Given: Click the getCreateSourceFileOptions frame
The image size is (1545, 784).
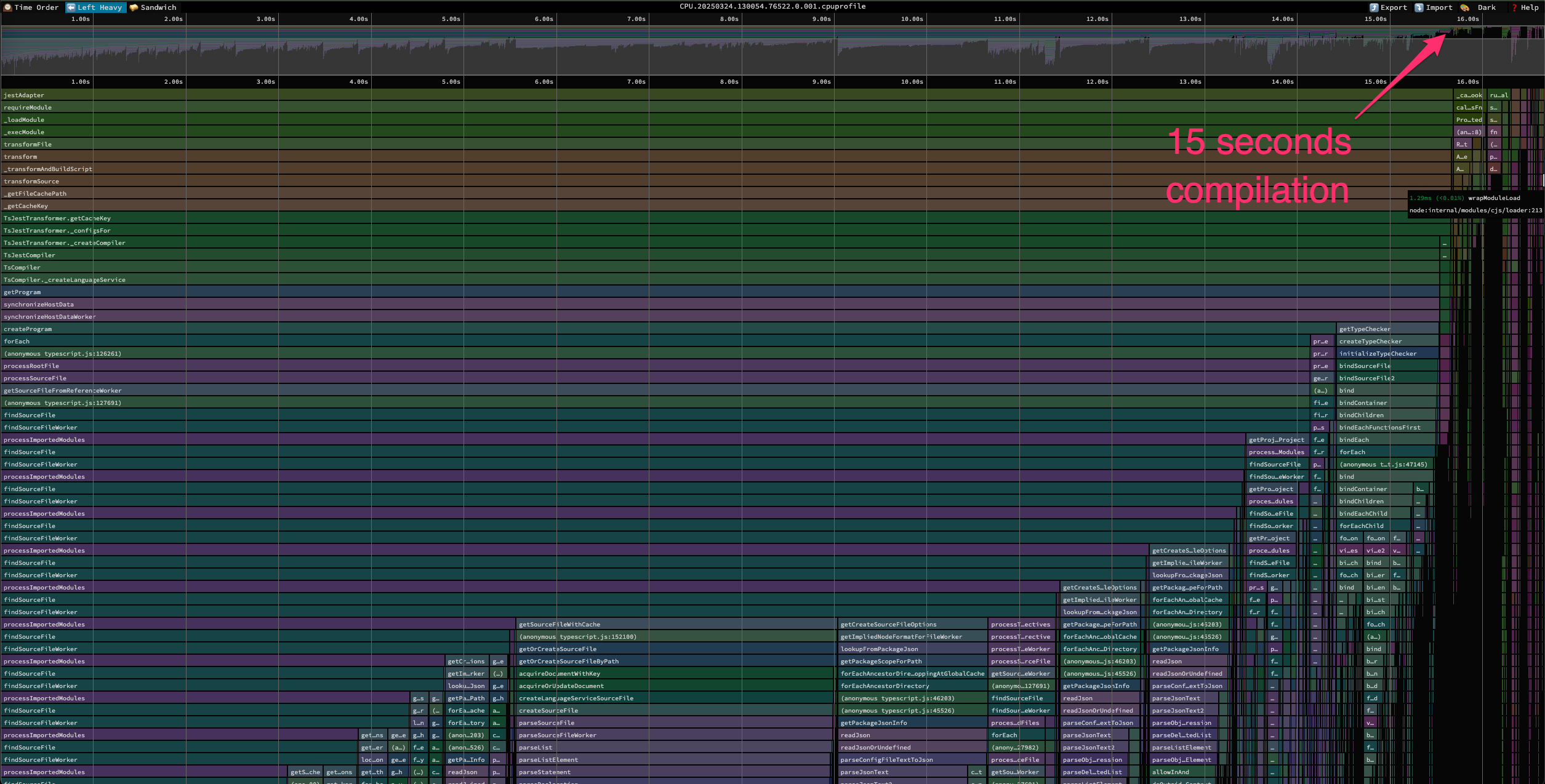Looking at the screenshot, I should point(888,625).
